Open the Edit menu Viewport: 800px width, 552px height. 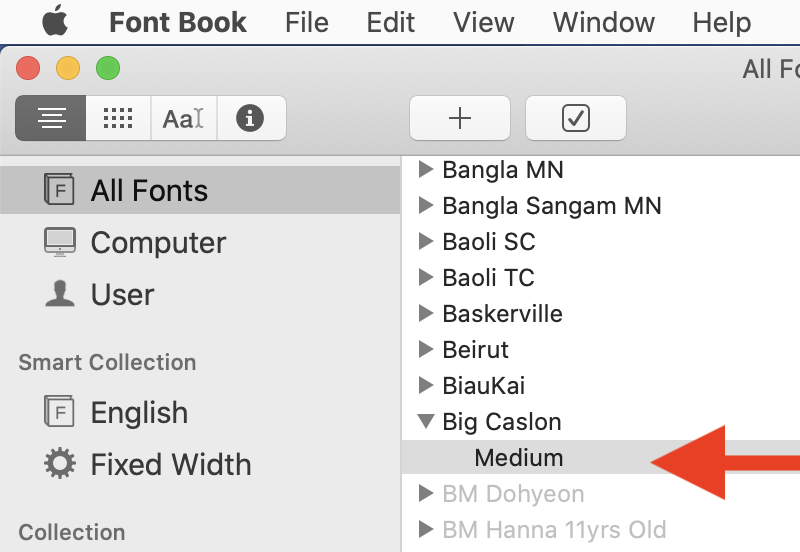(x=390, y=22)
